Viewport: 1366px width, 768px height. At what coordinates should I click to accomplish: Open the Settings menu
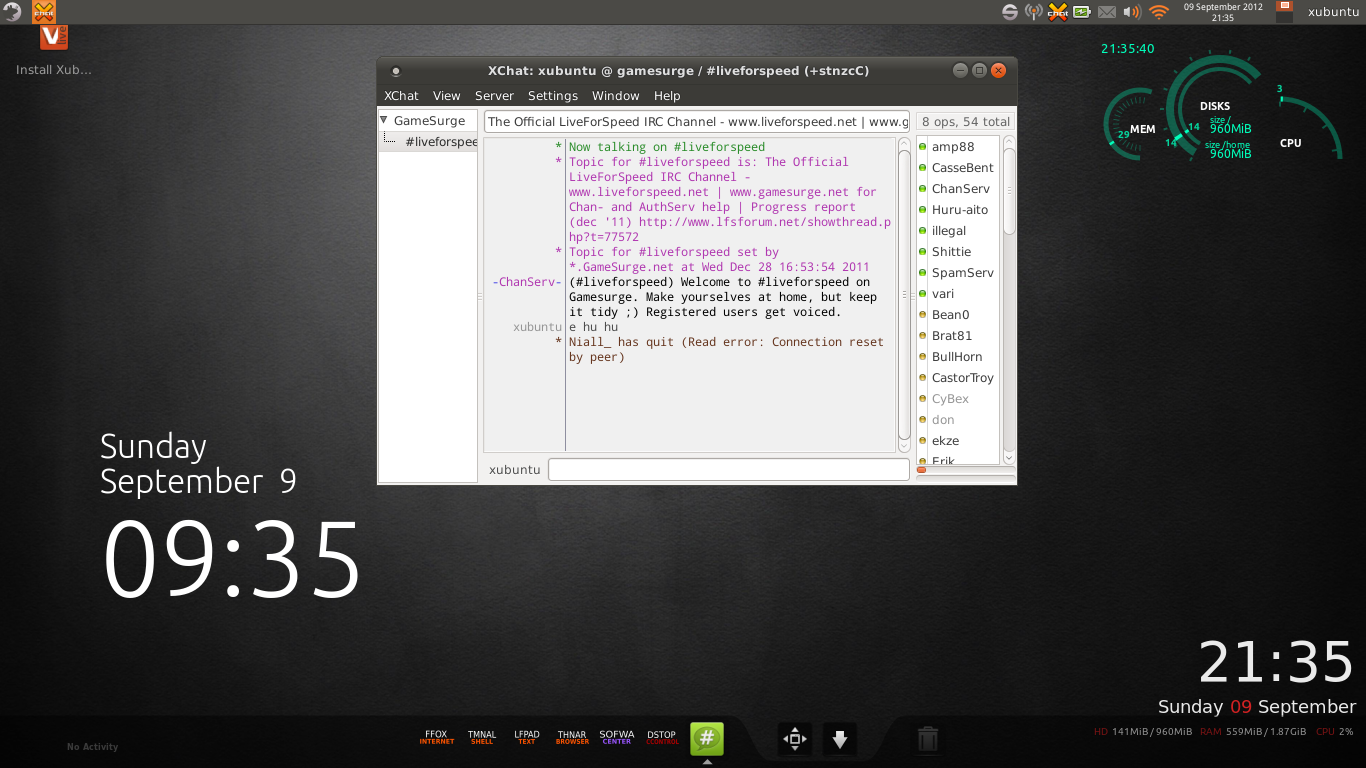pyautogui.click(x=553, y=96)
